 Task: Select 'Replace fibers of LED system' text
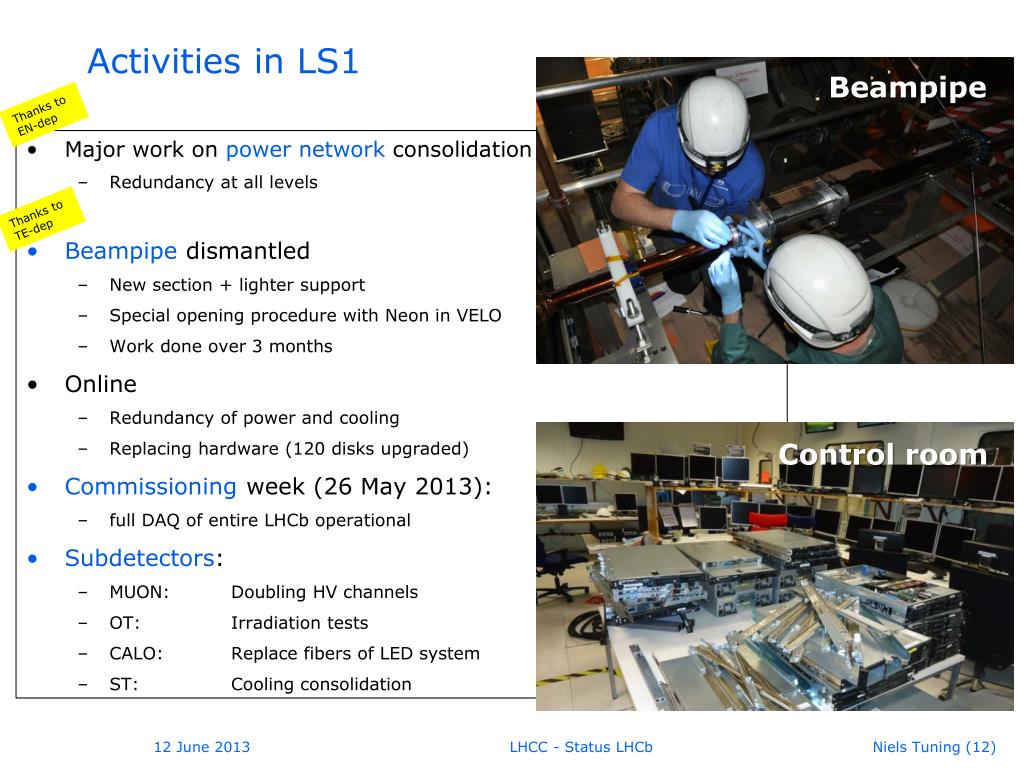[x=355, y=654]
